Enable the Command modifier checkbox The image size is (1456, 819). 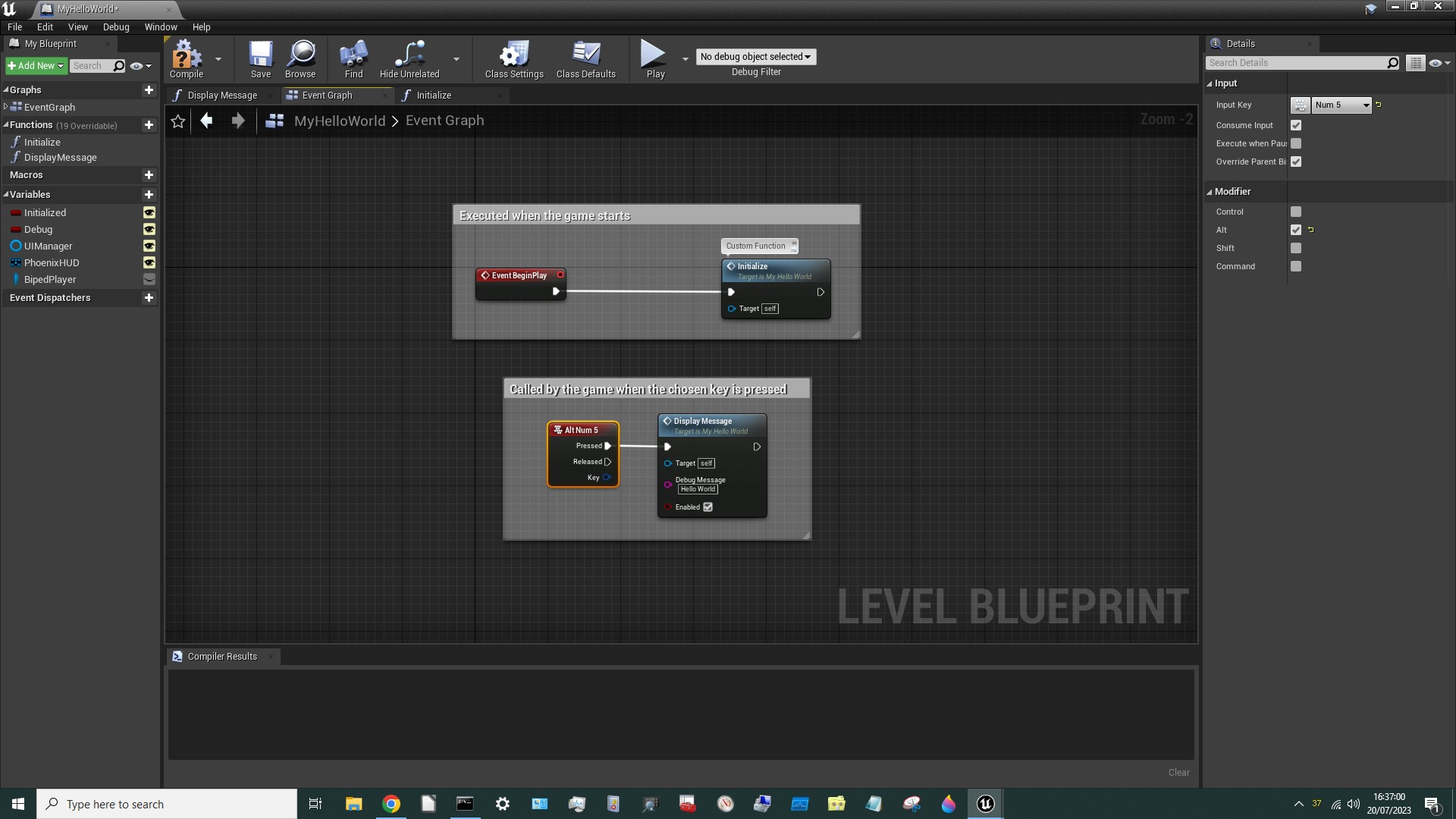[x=1296, y=266]
